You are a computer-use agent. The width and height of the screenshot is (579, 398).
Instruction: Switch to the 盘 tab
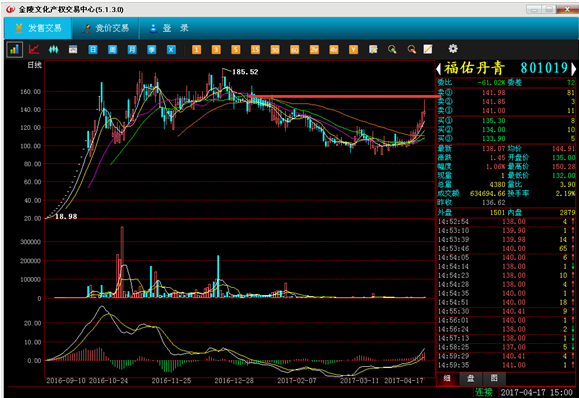point(470,378)
